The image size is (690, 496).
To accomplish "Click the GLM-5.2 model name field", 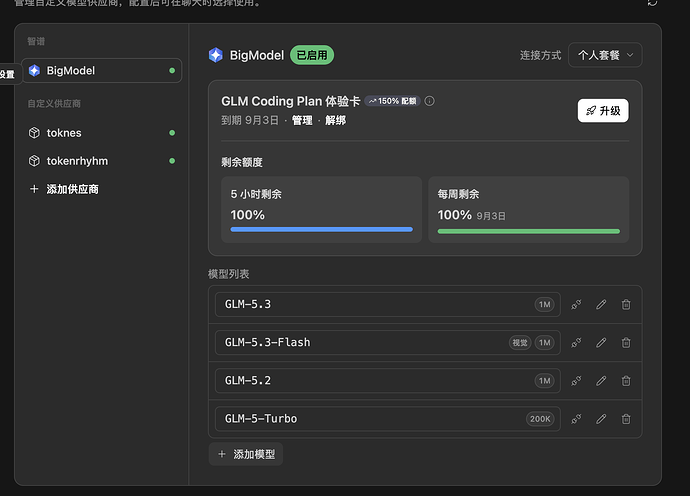I will coord(388,381).
